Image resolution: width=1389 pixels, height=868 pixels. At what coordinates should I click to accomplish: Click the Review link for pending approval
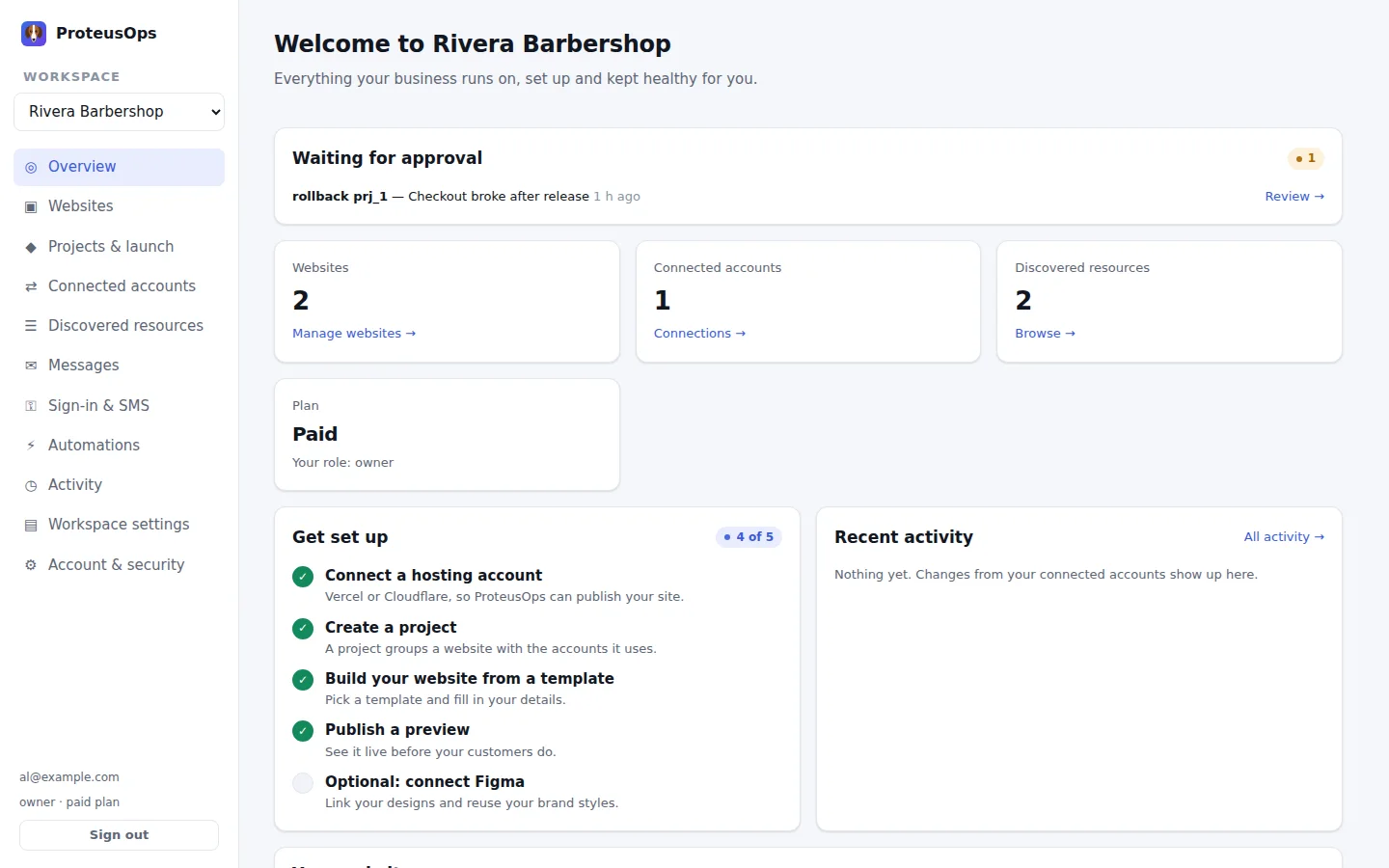pos(1294,196)
